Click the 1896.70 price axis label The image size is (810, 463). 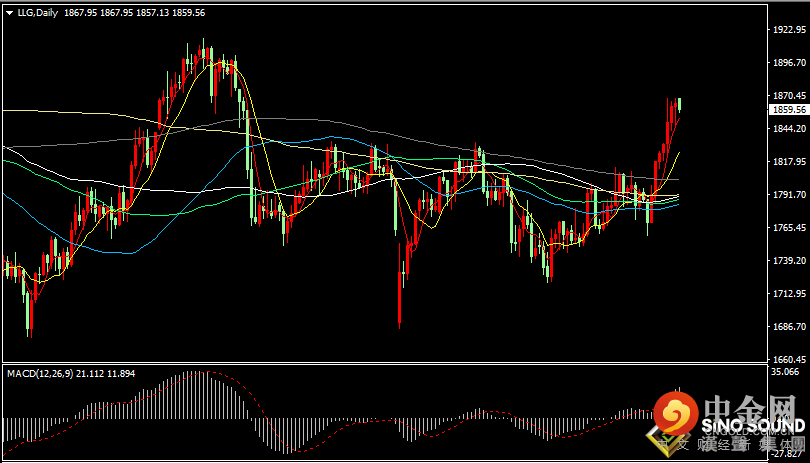[x=789, y=63]
